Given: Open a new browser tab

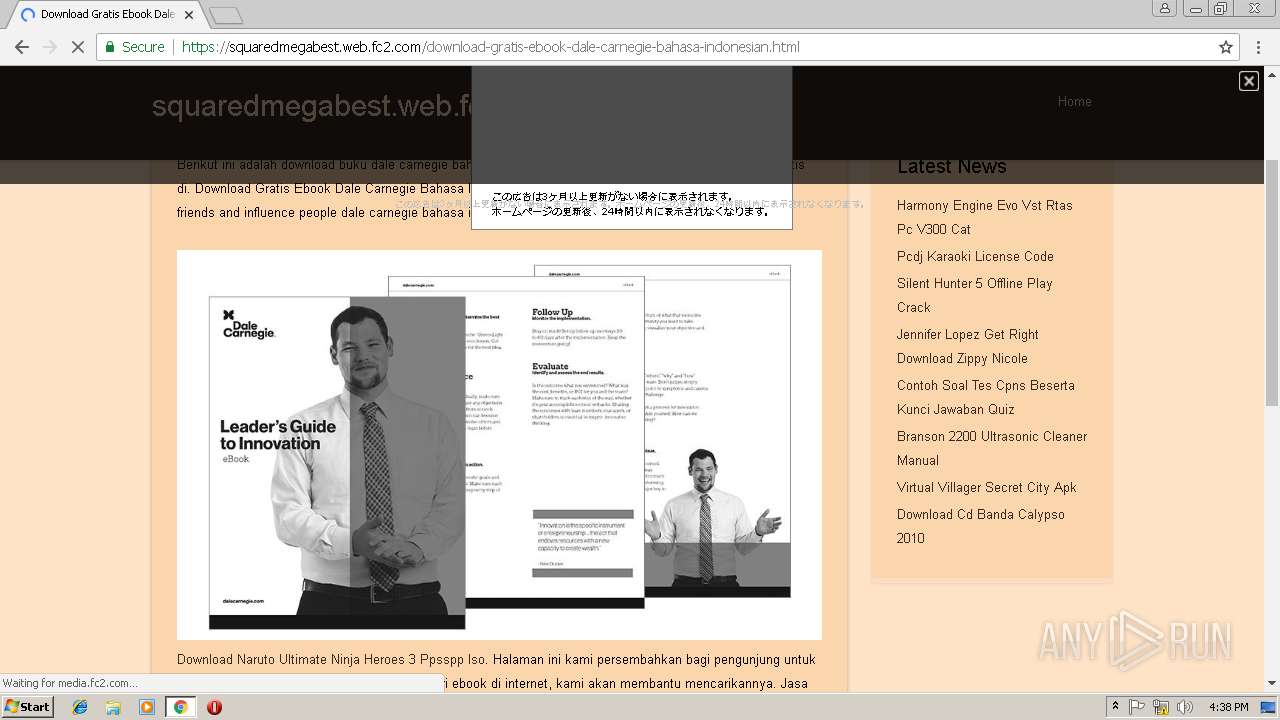Looking at the screenshot, I should 226,15.
